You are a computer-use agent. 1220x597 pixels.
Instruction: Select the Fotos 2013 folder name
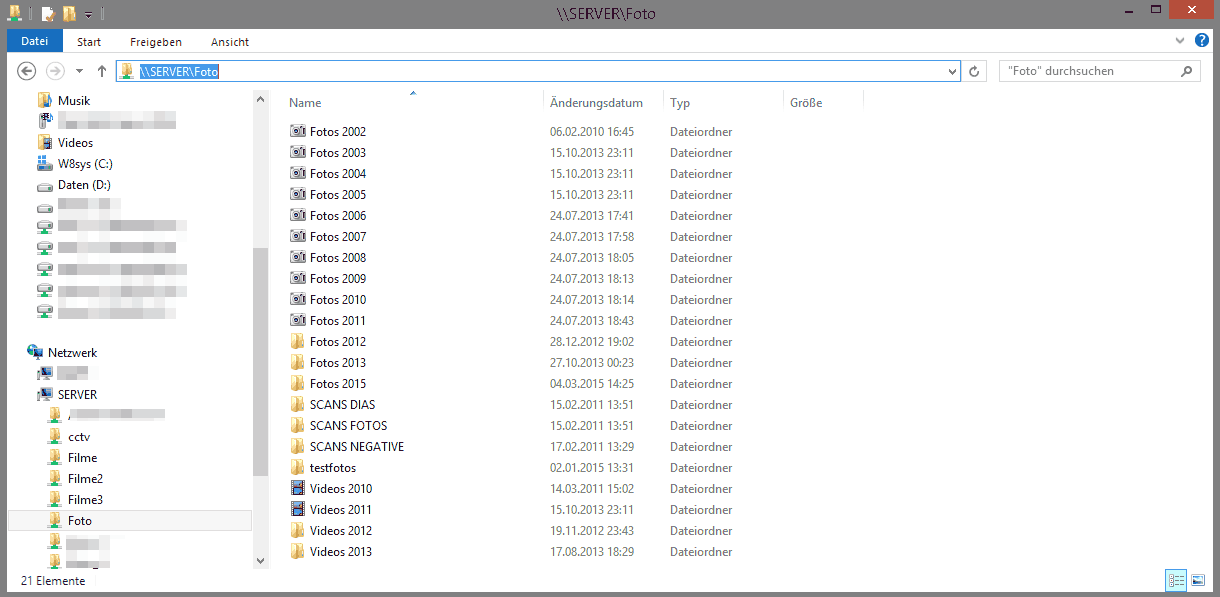pyautogui.click(x=338, y=362)
